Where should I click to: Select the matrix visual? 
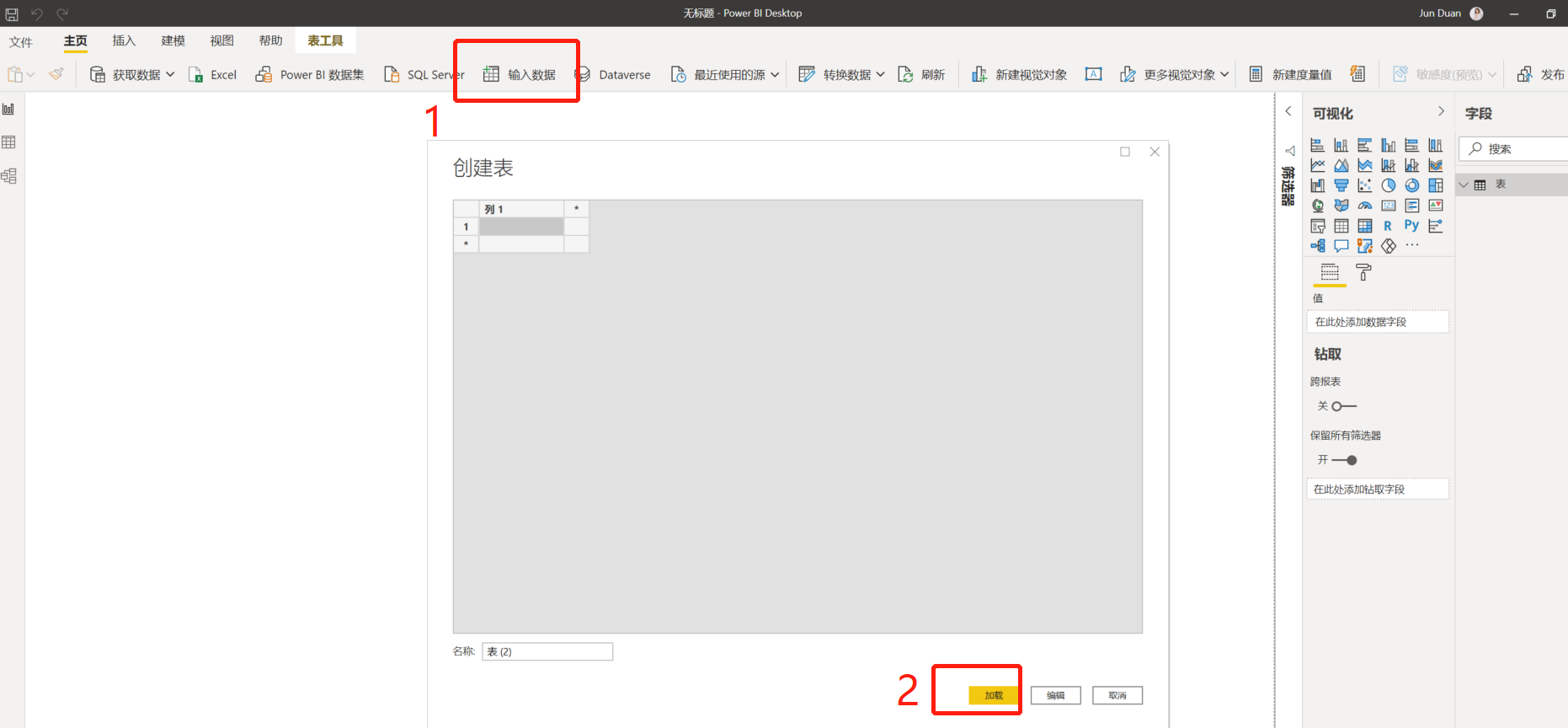[1365, 226]
